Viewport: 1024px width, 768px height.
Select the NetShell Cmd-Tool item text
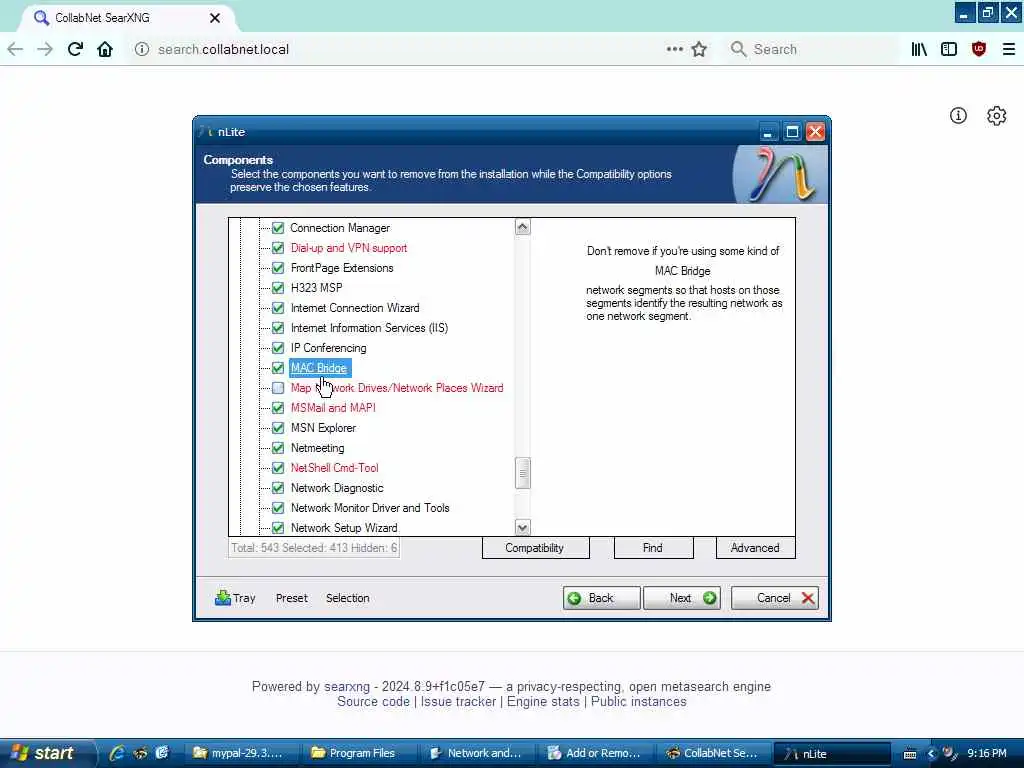click(x=334, y=468)
